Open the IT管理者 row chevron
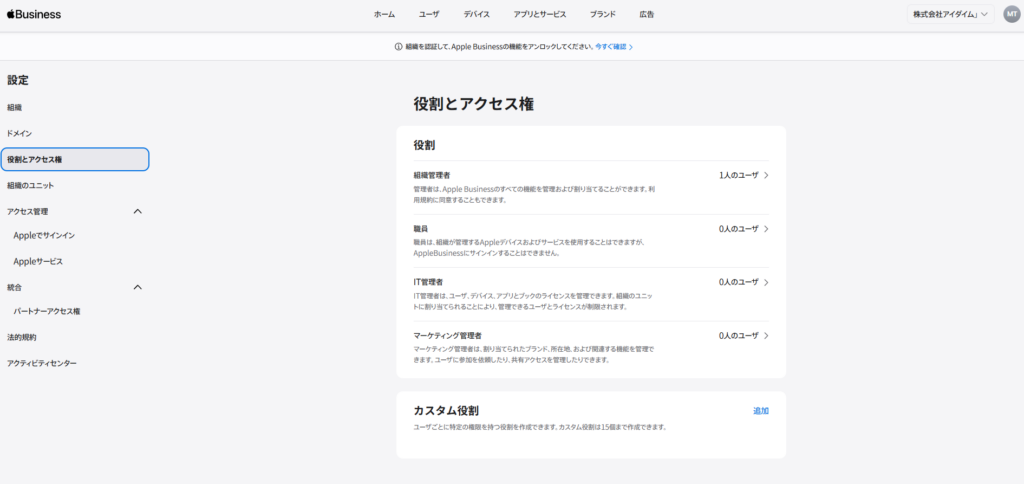 coord(766,282)
